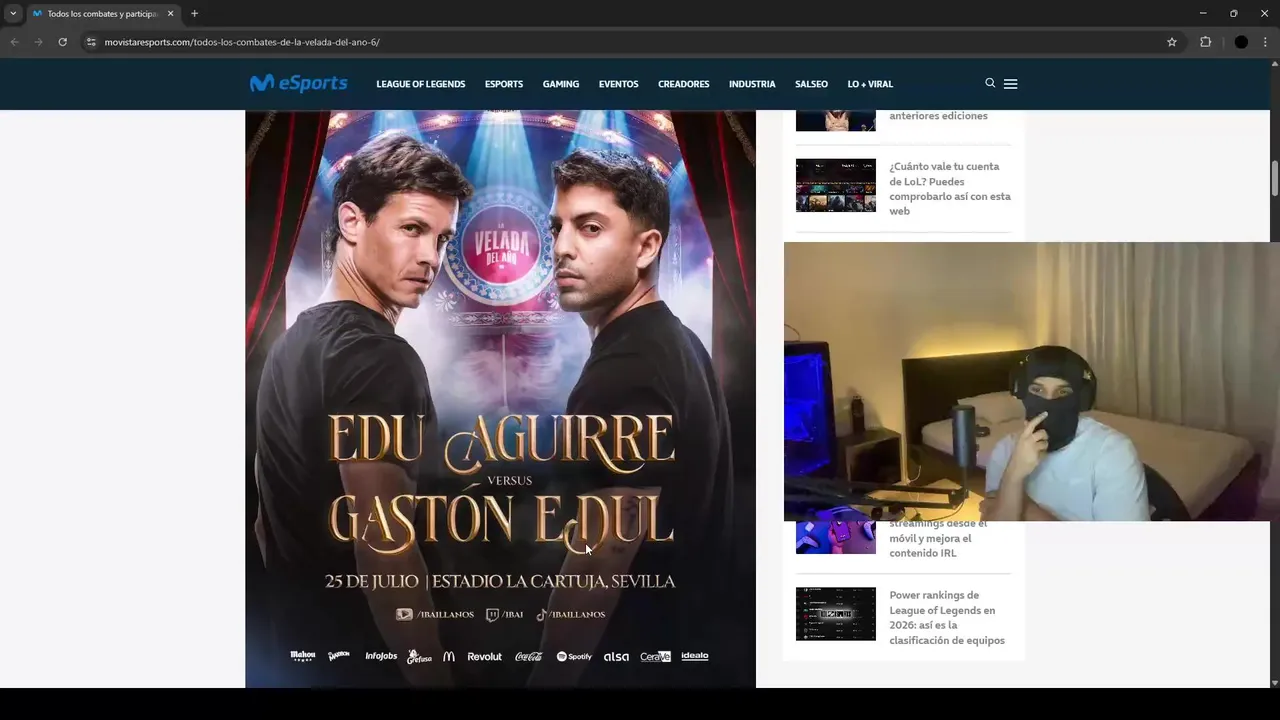The width and height of the screenshot is (1280, 720).
Task: Open a new tab with the plus icon
Action: click(194, 14)
